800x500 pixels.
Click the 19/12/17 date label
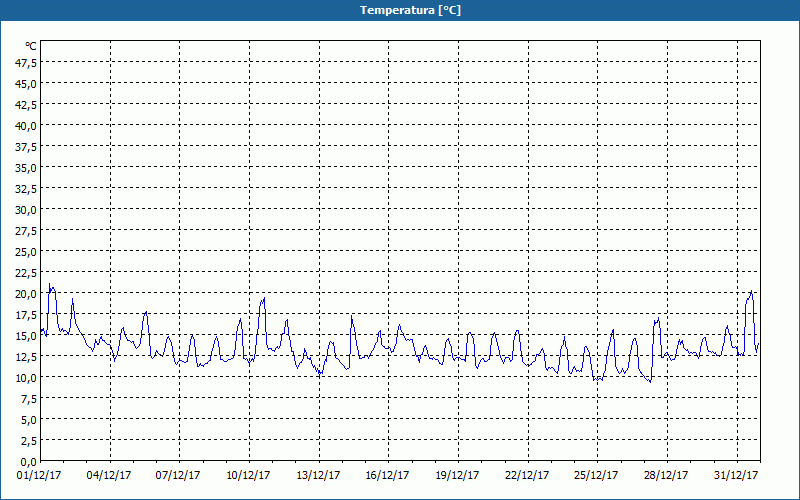pyautogui.click(x=457, y=475)
